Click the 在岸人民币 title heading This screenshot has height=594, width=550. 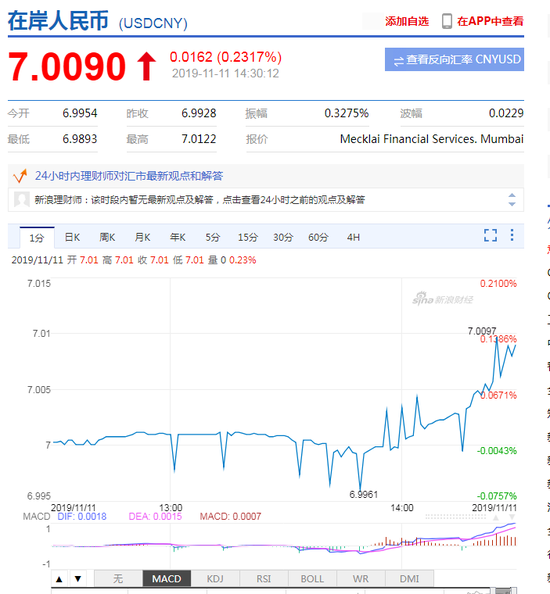pyautogui.click(x=58, y=20)
